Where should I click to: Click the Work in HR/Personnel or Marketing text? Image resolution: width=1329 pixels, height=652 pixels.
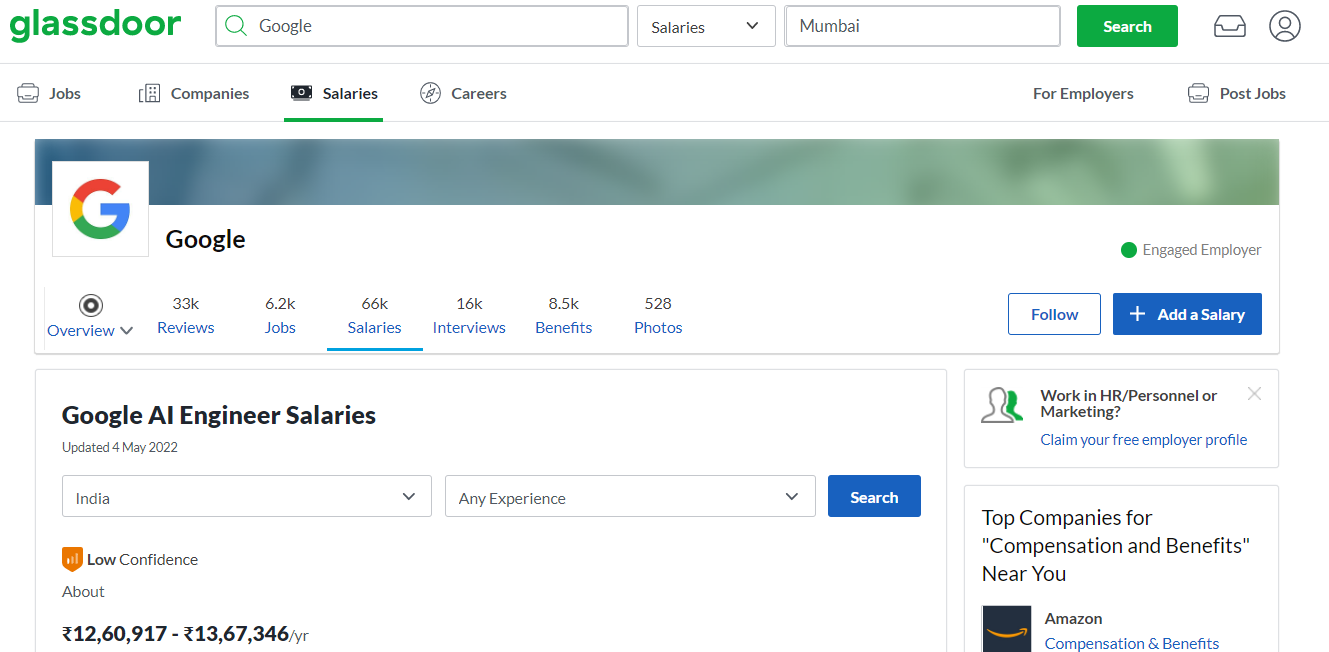click(1129, 403)
